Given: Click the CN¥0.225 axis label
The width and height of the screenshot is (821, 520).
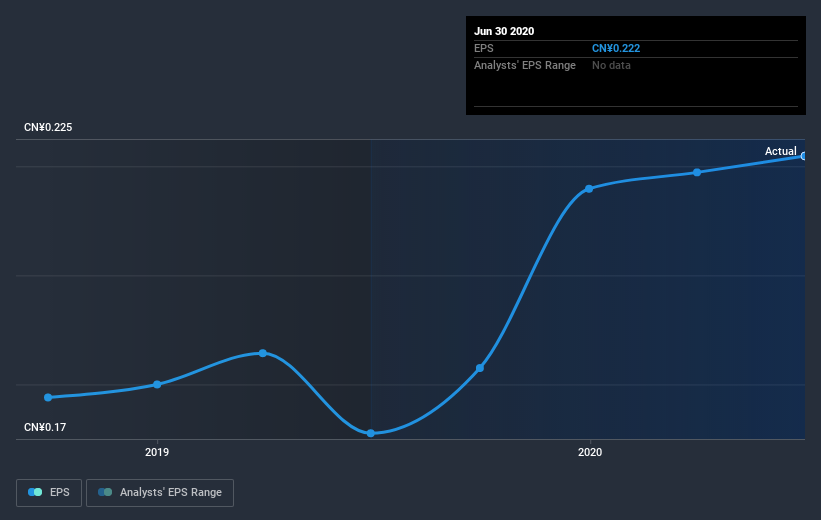Looking at the screenshot, I should point(48,127).
